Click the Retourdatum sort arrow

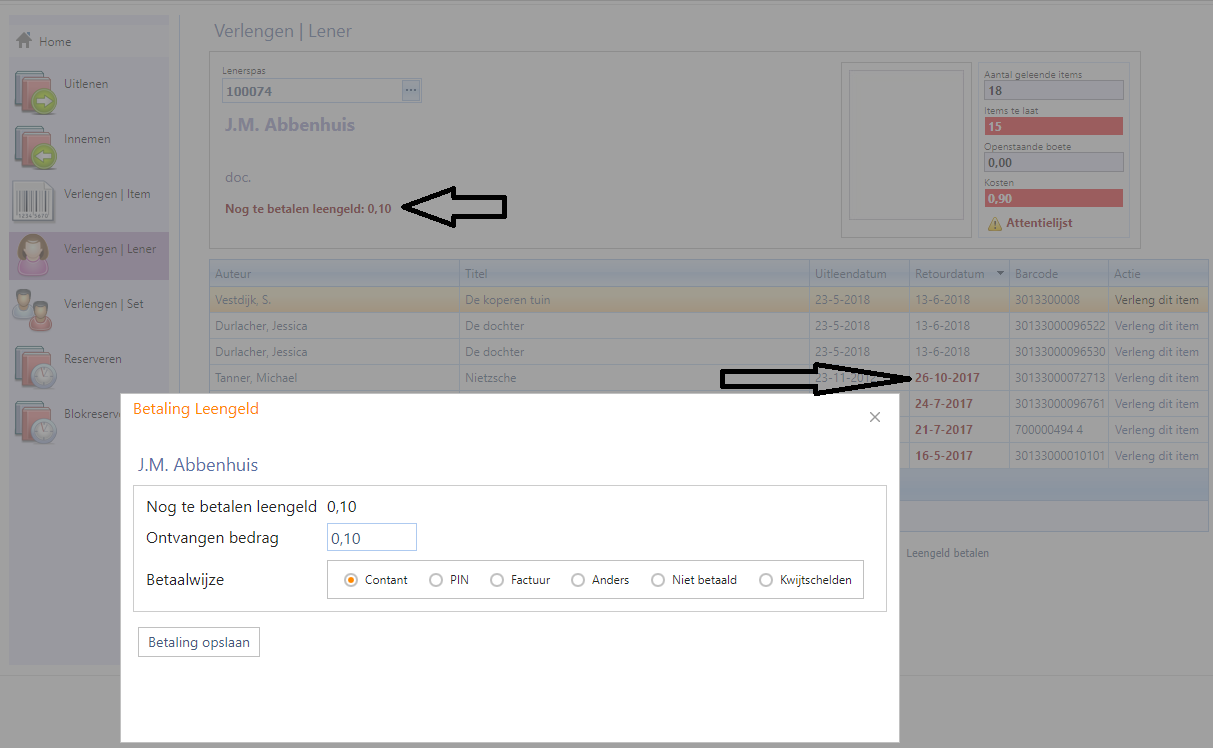coord(1000,274)
